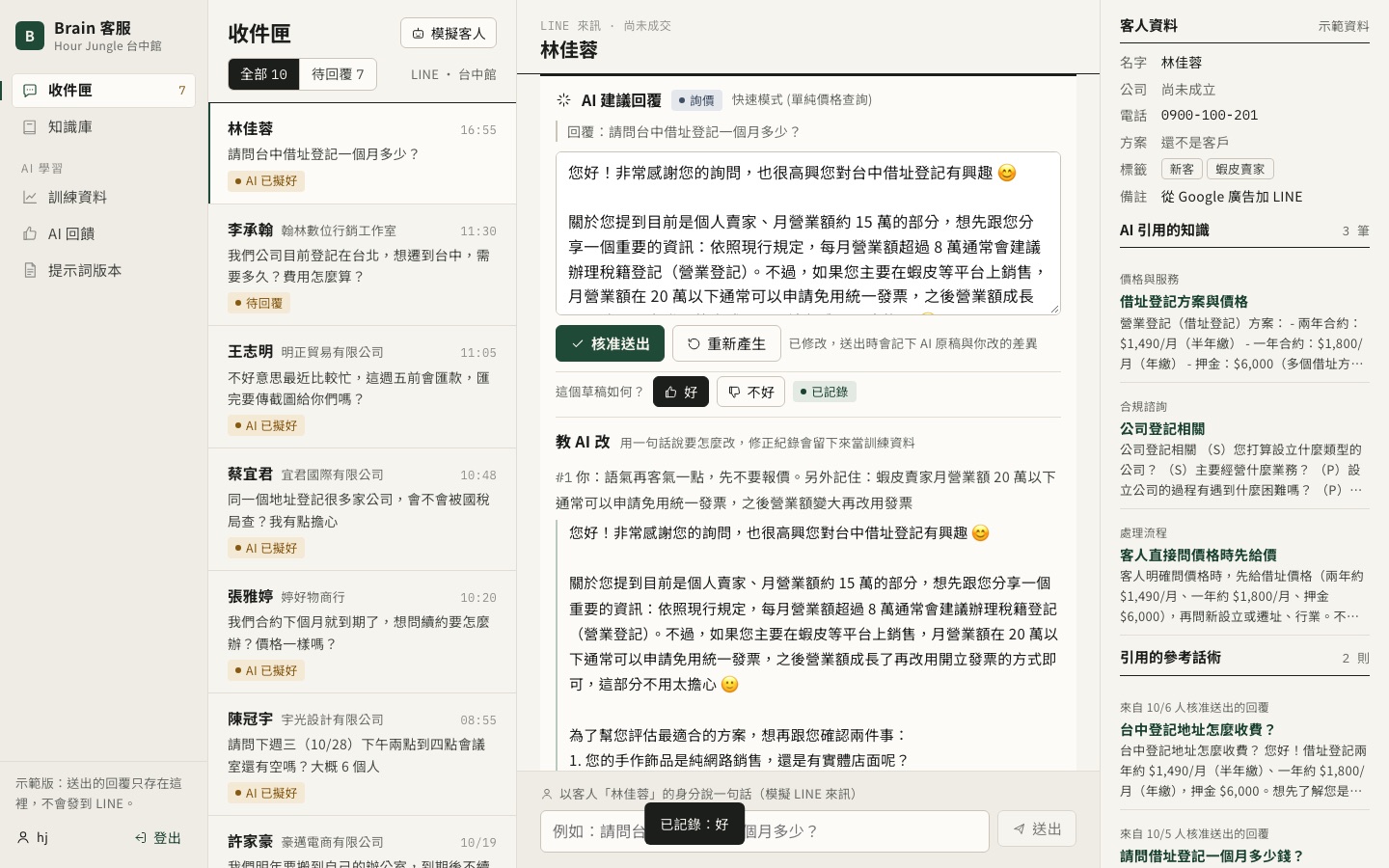Screen dimensions: 1389x868
Task: Open 張雅婷 conversation about contract renewal
Action: pyautogui.click(x=363, y=632)
